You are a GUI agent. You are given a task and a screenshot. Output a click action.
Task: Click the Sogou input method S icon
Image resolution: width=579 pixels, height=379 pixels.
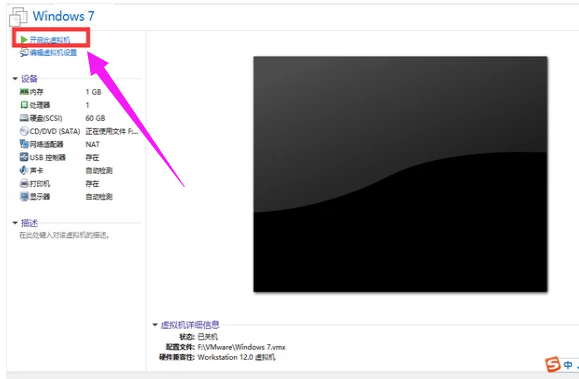point(553,365)
